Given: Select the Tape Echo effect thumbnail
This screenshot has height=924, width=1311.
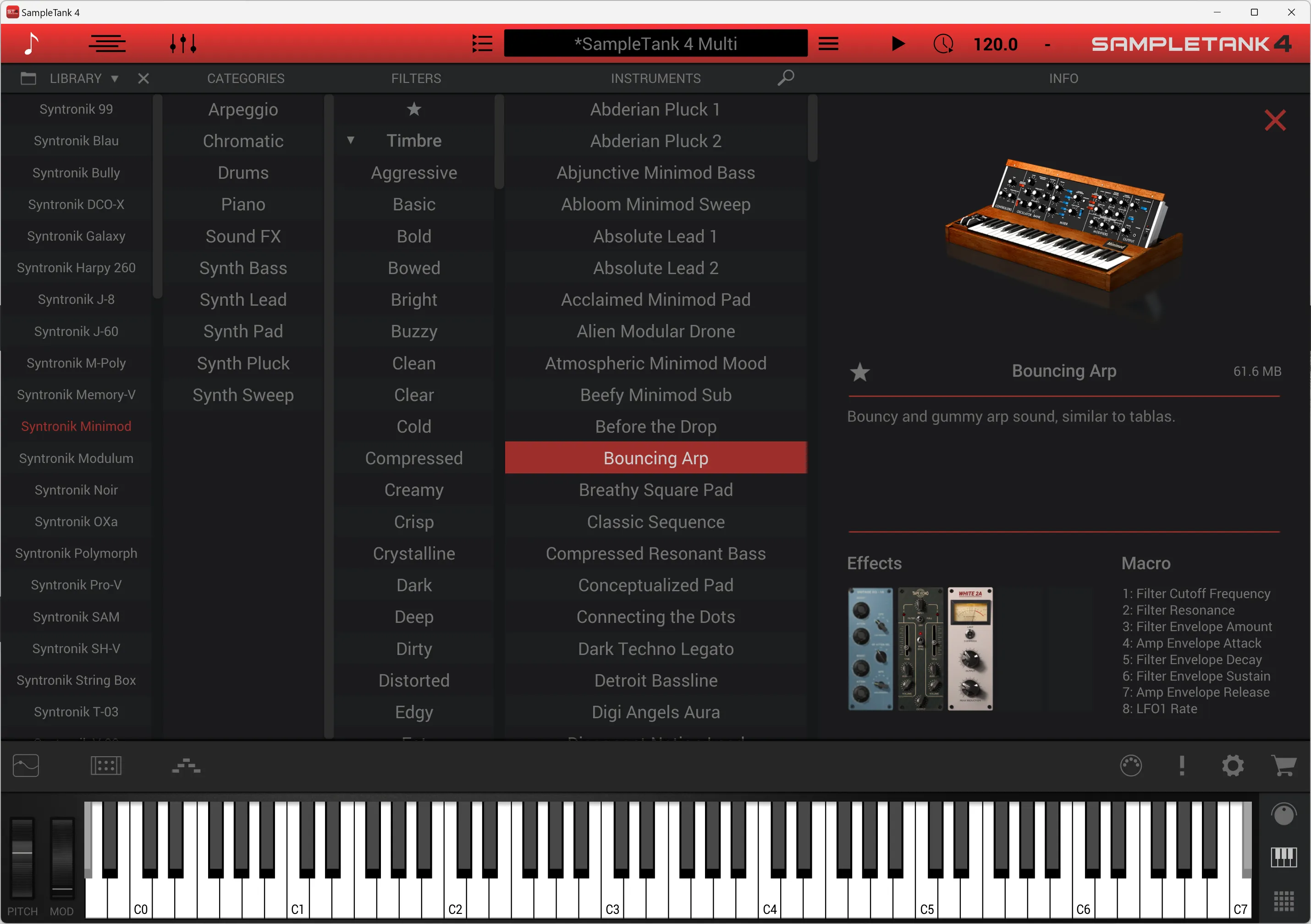Looking at the screenshot, I should pyautogui.click(x=920, y=649).
